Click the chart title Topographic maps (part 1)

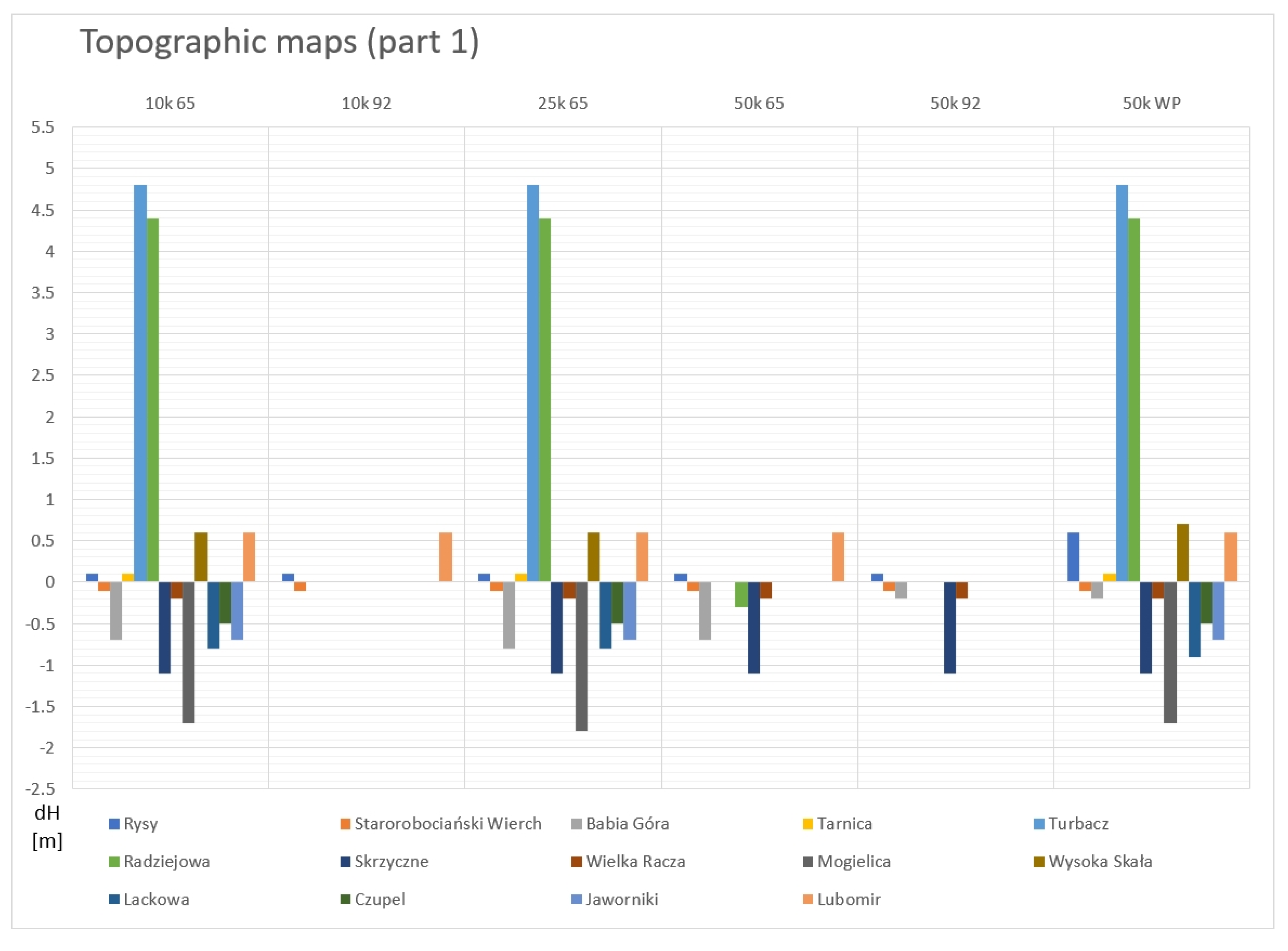(x=279, y=42)
